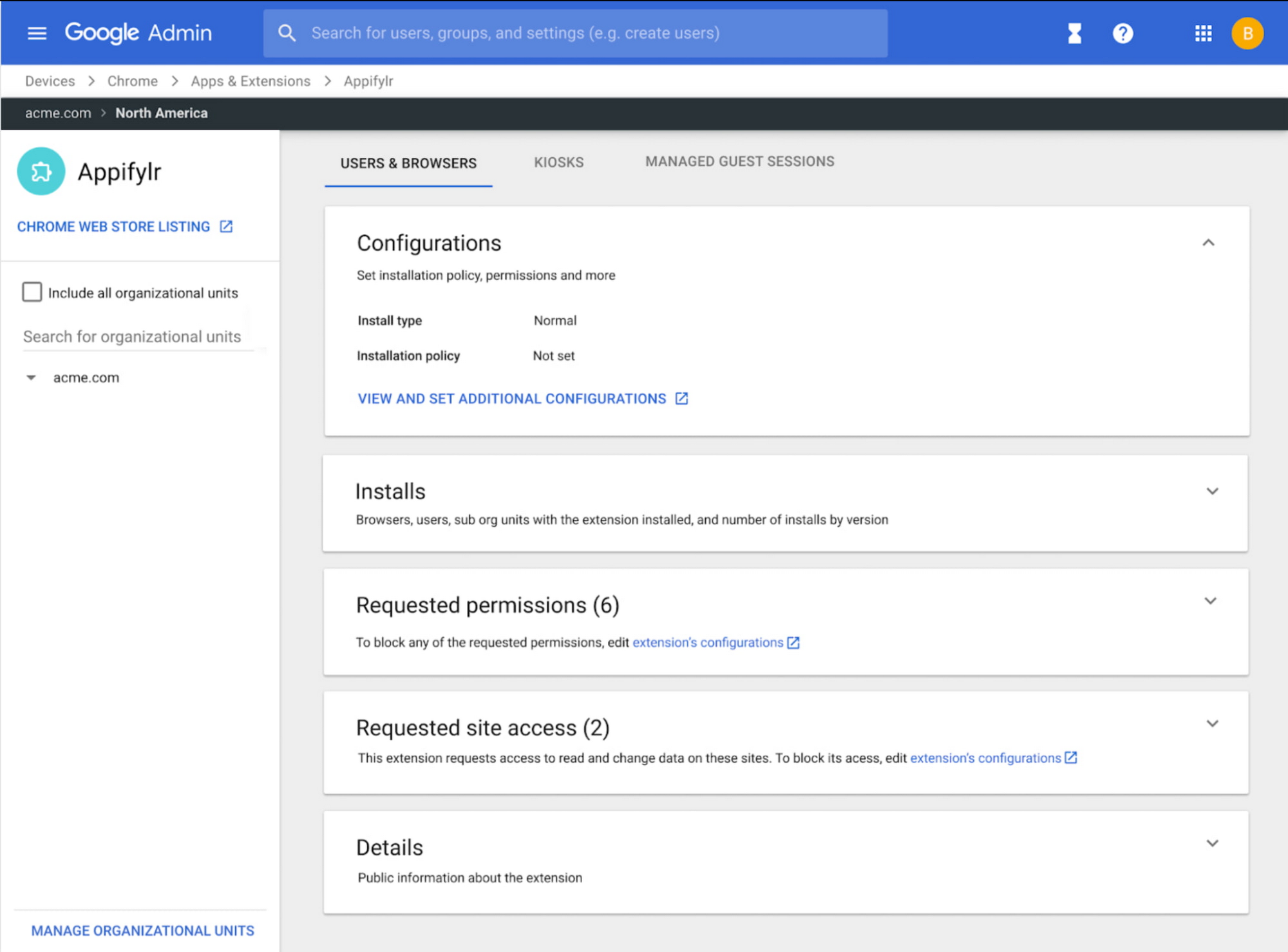Click the Google Admin hamburger menu icon
This screenshot has height=952, width=1288.
pos(36,33)
